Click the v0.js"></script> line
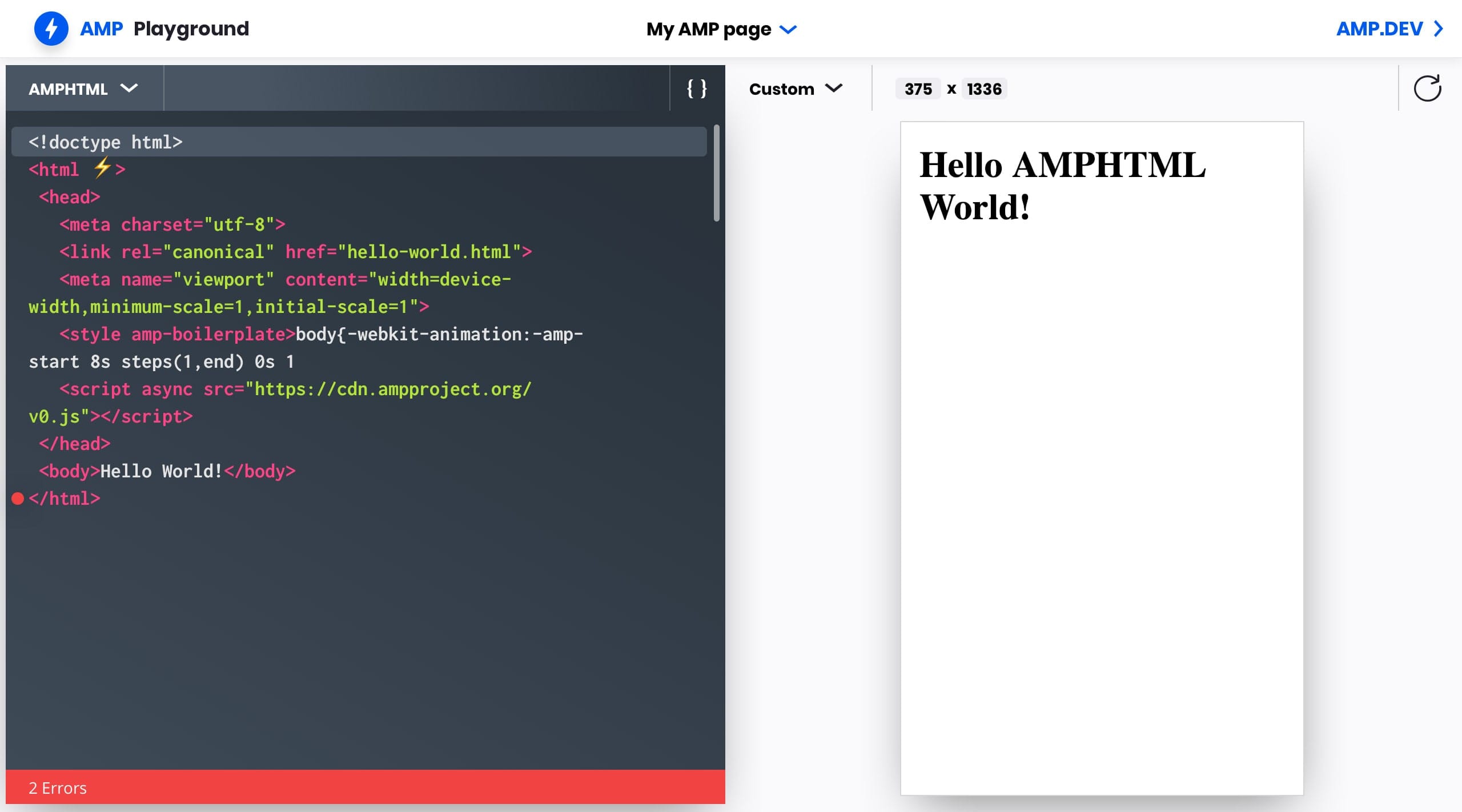1462x812 pixels. (111, 416)
